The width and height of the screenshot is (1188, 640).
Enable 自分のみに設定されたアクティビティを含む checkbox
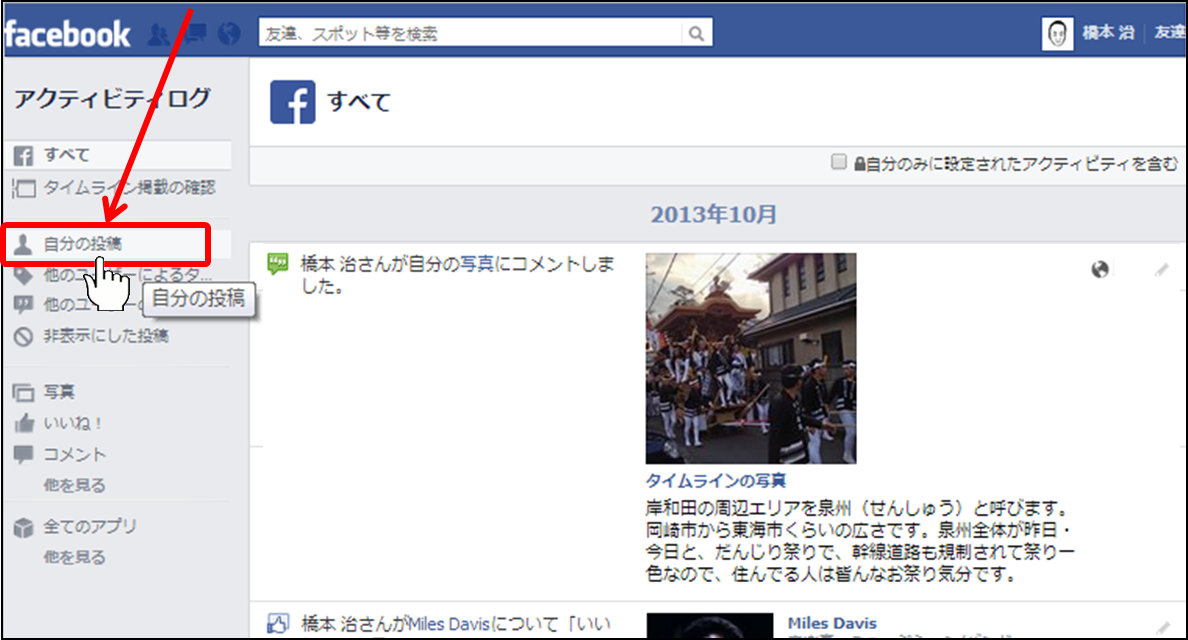point(839,162)
